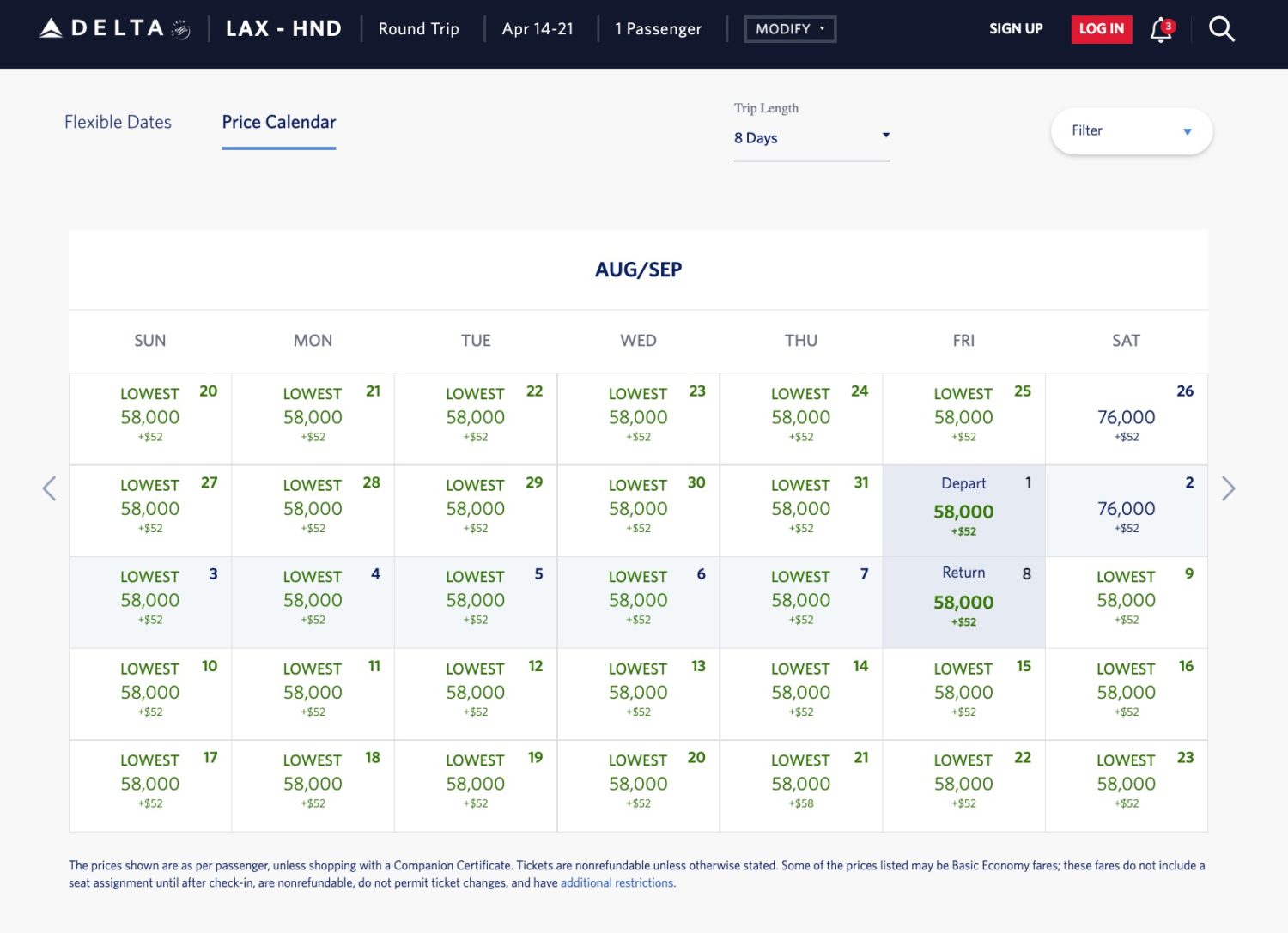Switch to the Flexible Dates tab
This screenshot has height=933, width=1288.
(117, 122)
